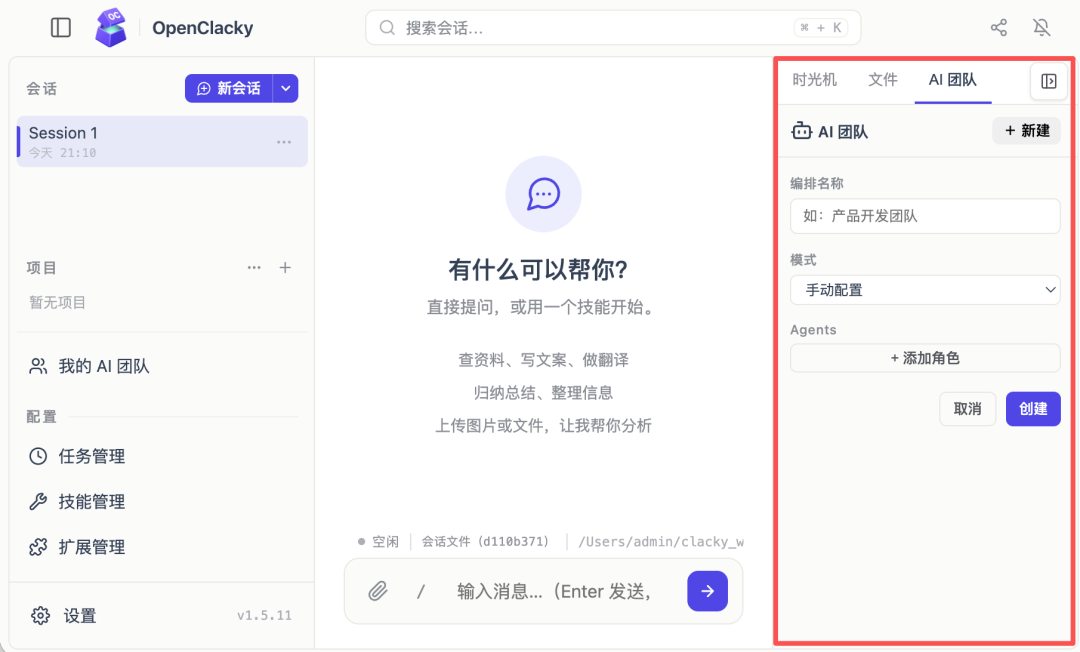The image size is (1080, 652).
Task: Click the 暂无项目 placeholder text
Action: coord(57,302)
